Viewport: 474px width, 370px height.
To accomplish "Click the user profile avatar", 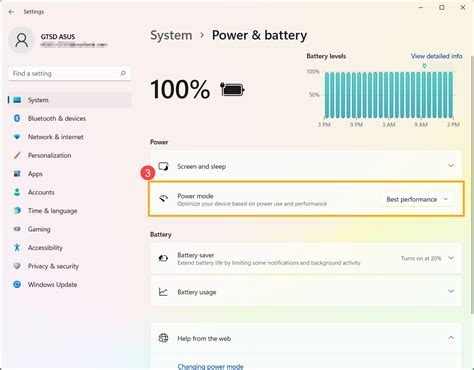I will coord(22,40).
